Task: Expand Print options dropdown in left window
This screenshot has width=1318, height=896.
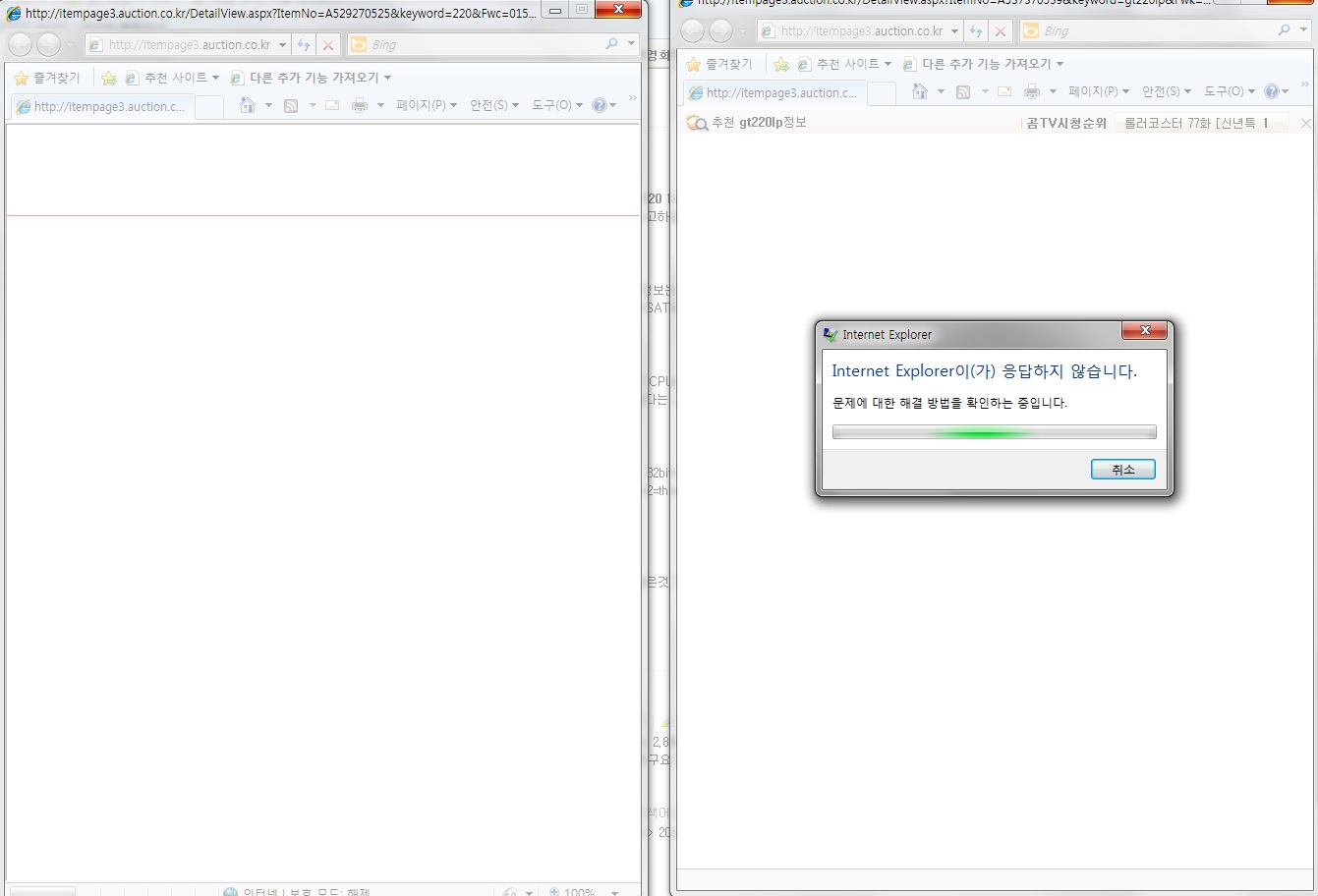Action: tap(380, 105)
